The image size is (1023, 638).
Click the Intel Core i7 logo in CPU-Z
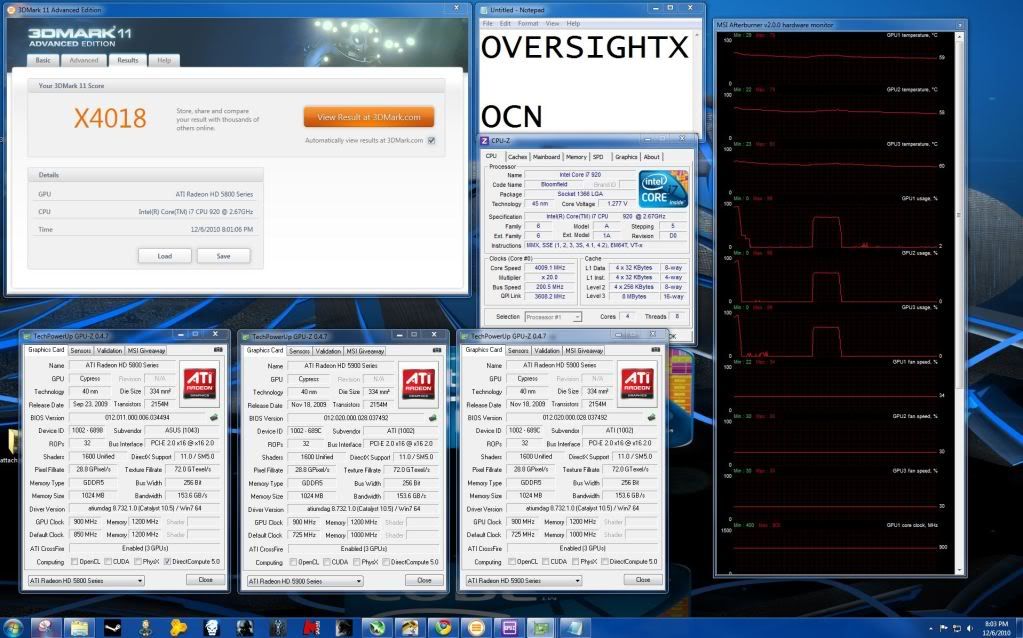663,189
